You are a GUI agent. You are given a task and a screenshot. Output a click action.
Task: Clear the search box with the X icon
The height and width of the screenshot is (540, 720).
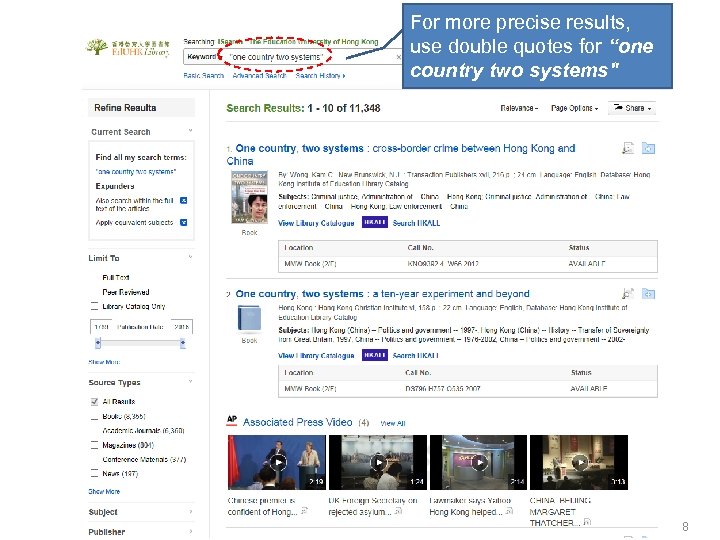click(x=398, y=57)
